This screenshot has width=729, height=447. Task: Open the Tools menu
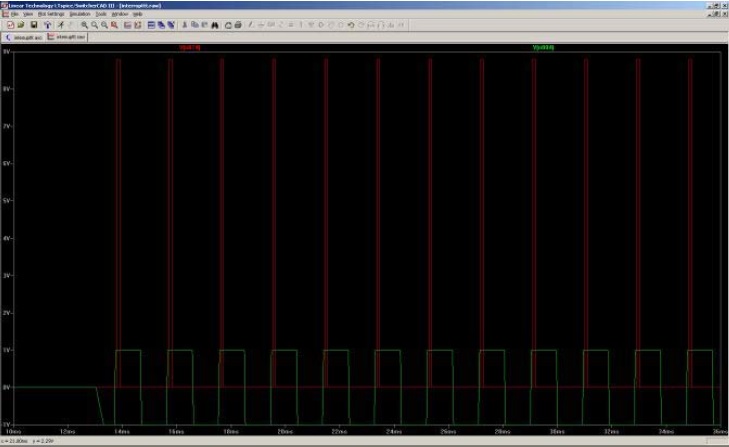[101, 14]
